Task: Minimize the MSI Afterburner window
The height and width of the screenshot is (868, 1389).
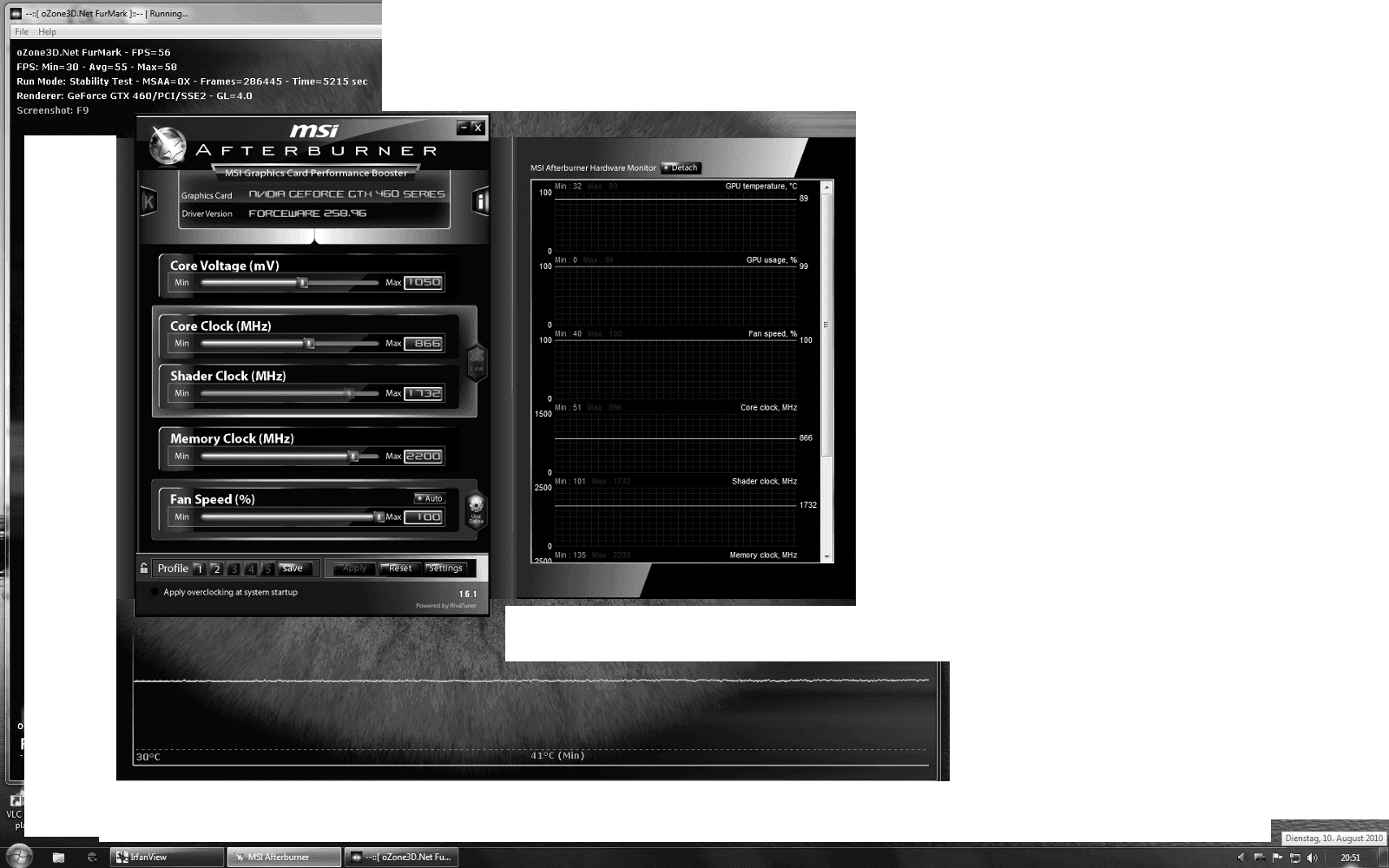Action: (464, 128)
